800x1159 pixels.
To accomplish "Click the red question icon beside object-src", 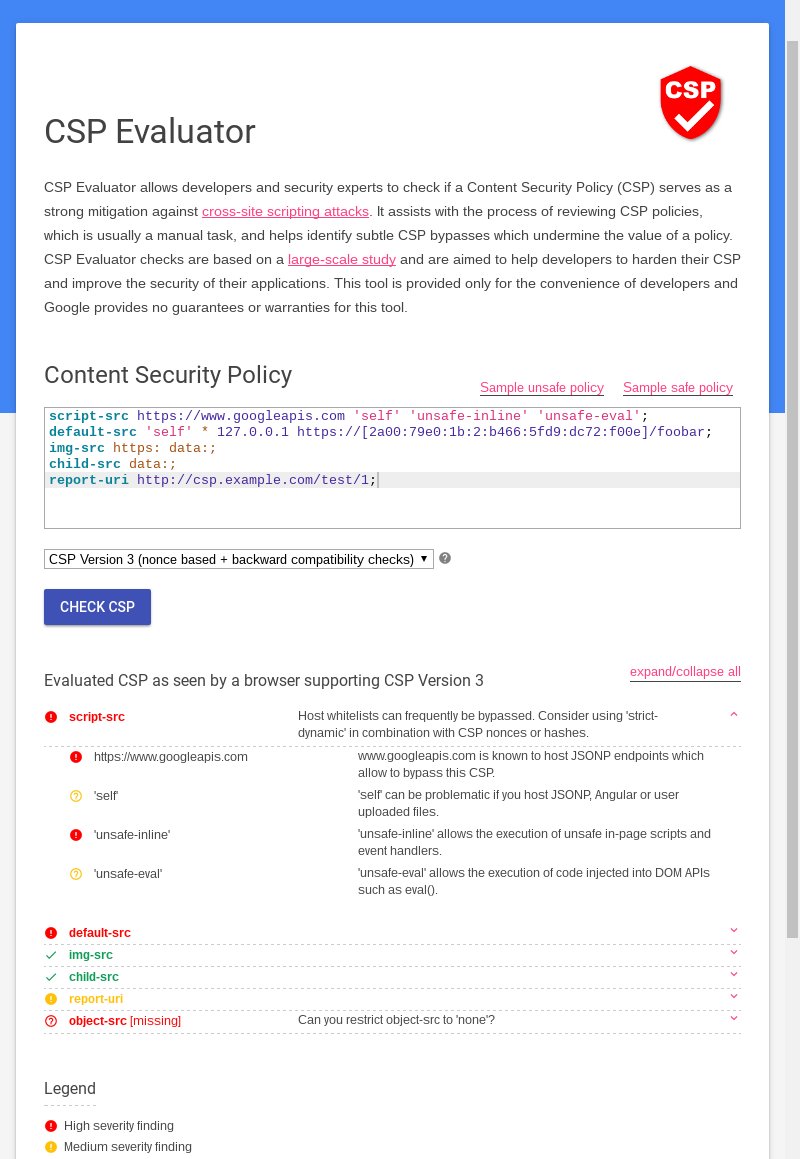I will 51,1021.
